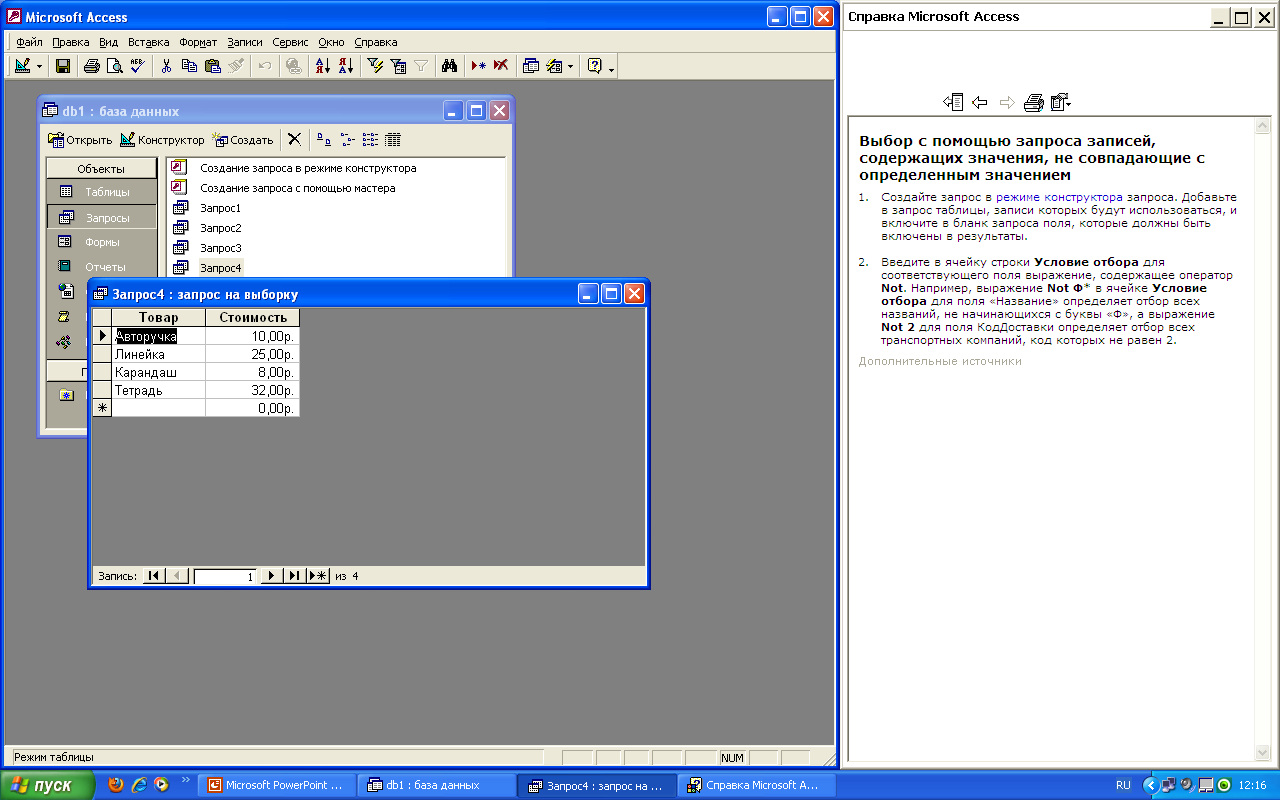
Task: Open the Правка menu
Action: [x=71, y=42]
